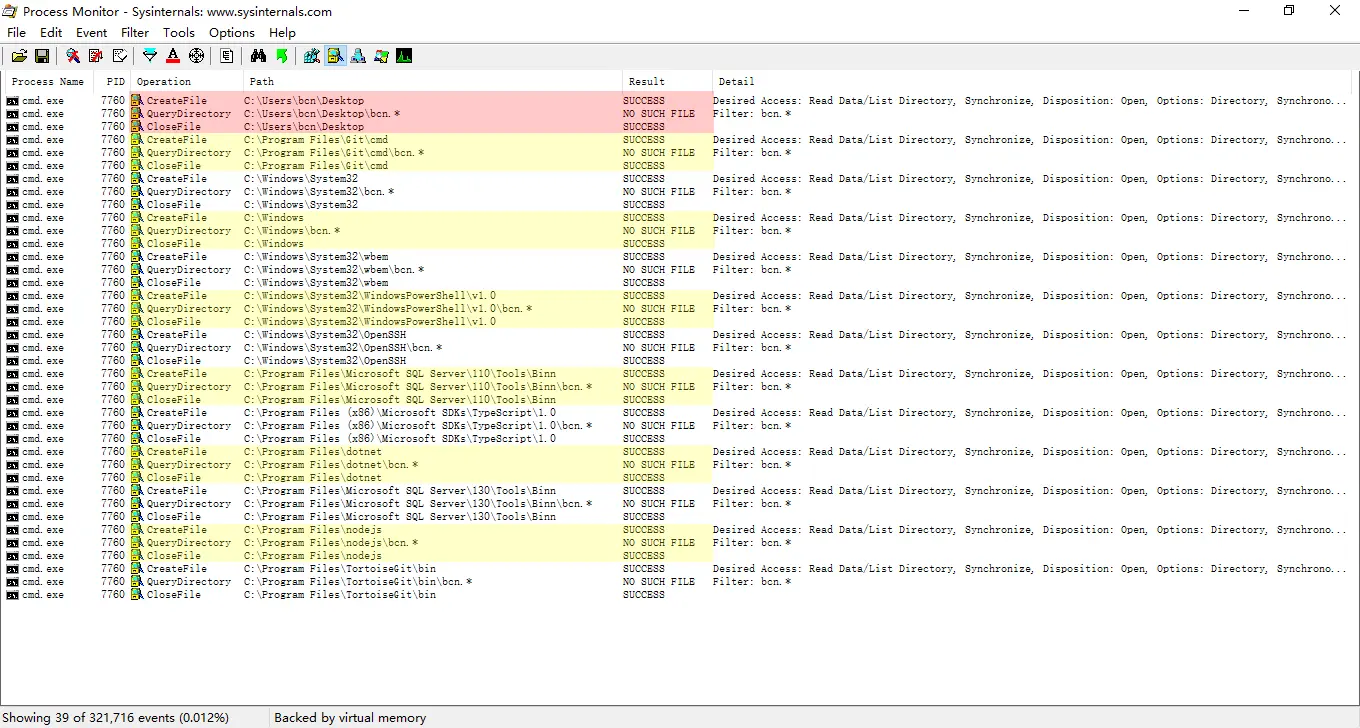This screenshot has width=1360, height=728.
Task: Open the Edit menu
Action: [51, 33]
